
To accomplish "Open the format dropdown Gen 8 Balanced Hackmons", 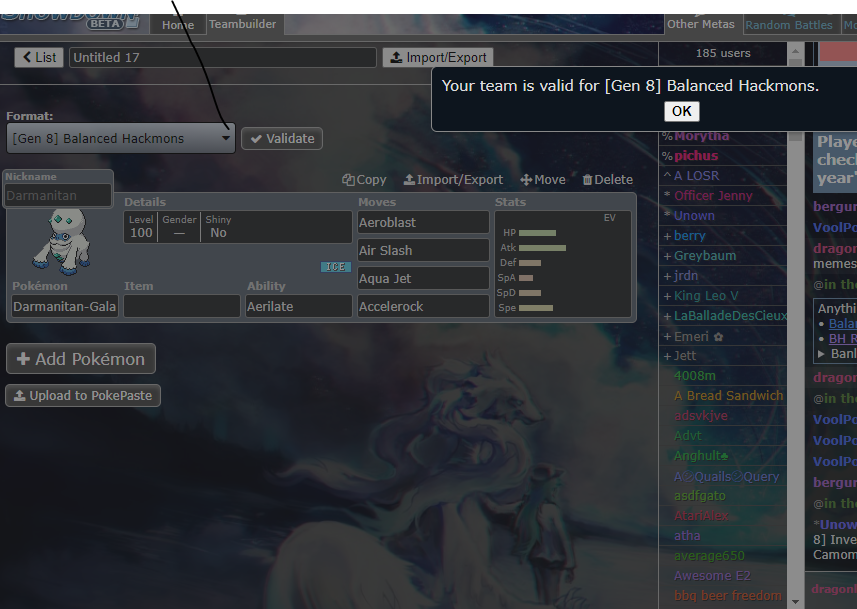I will (x=121, y=138).
